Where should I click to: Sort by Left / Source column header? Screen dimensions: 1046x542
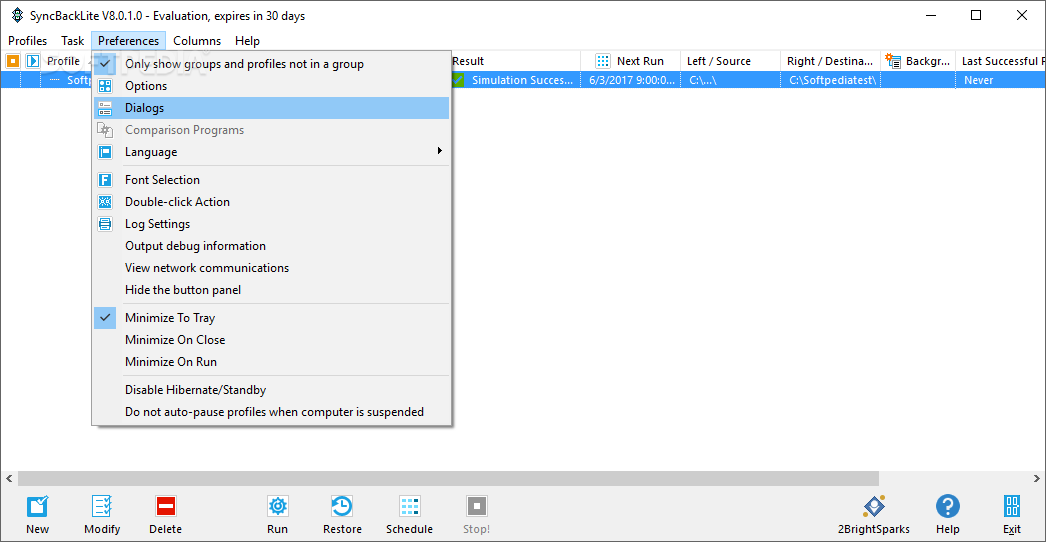pos(730,61)
